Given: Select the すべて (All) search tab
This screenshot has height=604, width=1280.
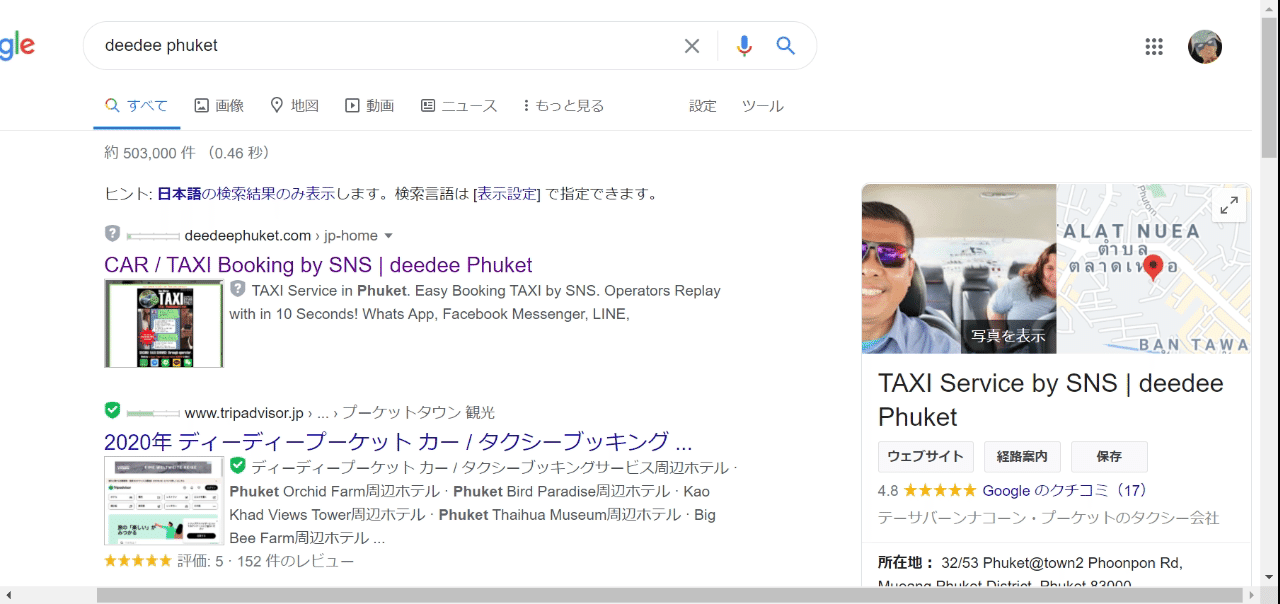Looking at the screenshot, I should [136, 106].
